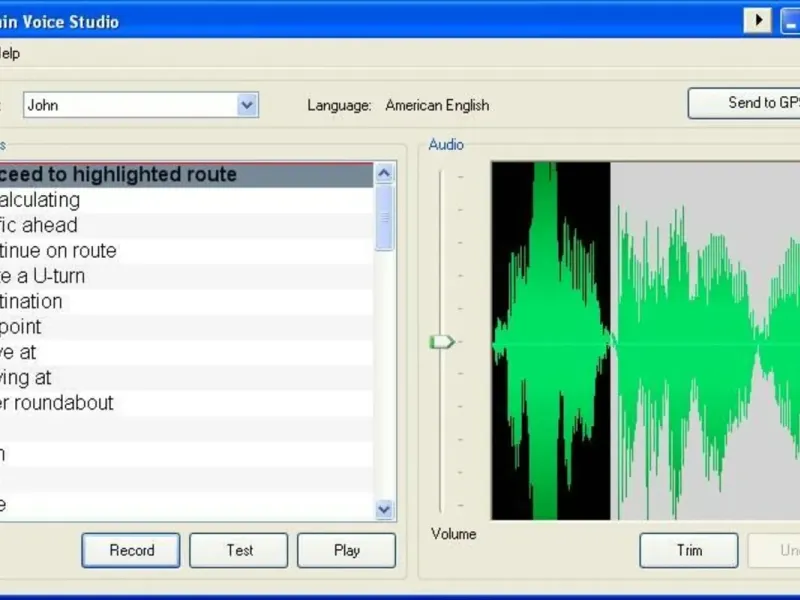Select the 'make a U-turn' phrase

[186, 276]
